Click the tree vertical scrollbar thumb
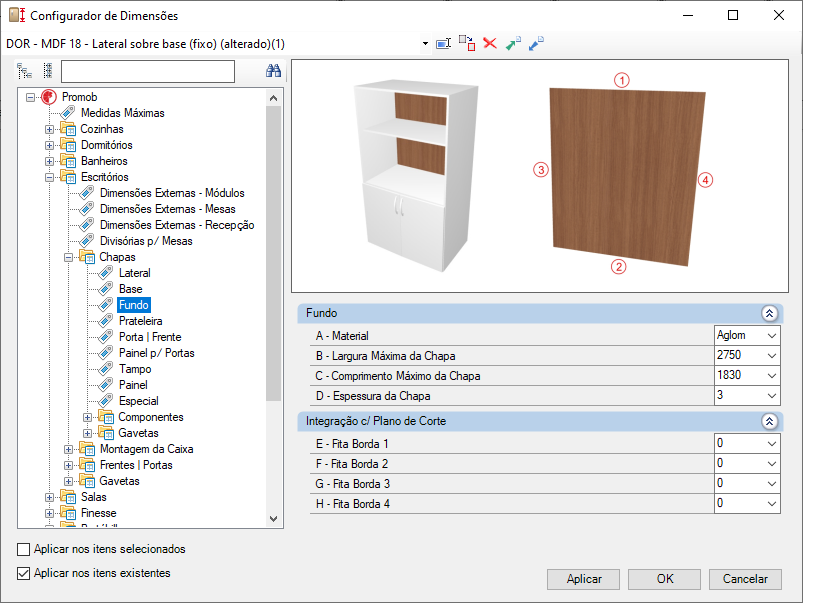 pos(274,253)
